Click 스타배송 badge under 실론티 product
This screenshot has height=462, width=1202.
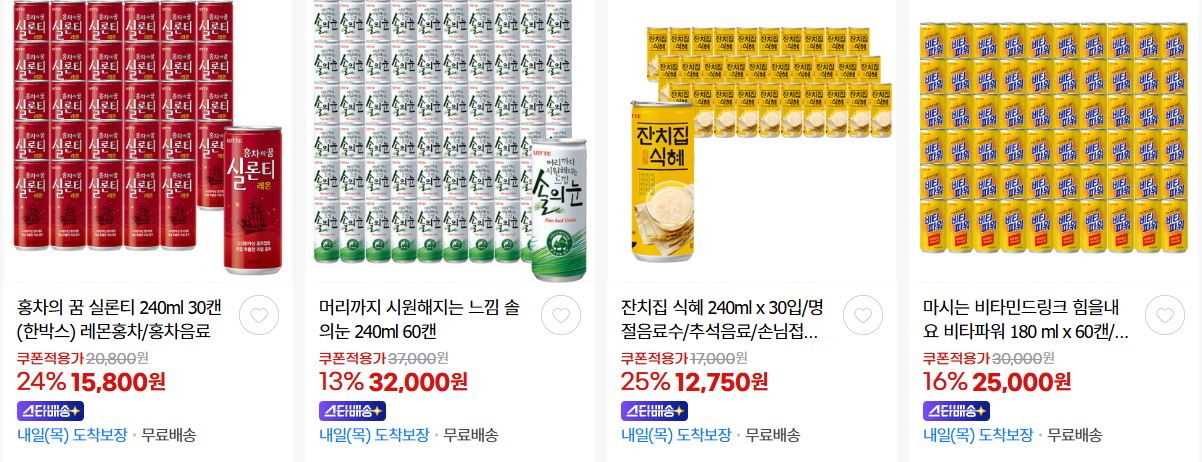51,411
